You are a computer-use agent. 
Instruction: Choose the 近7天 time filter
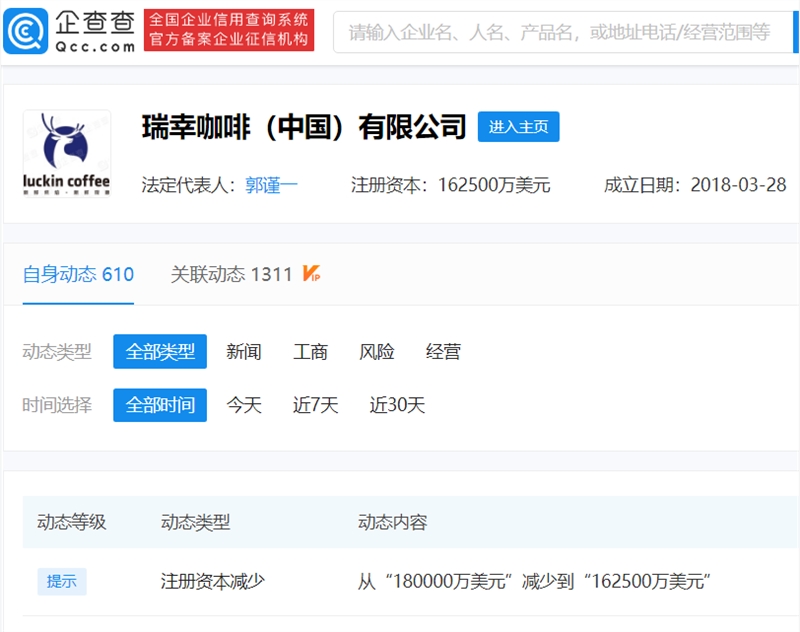[x=316, y=405]
